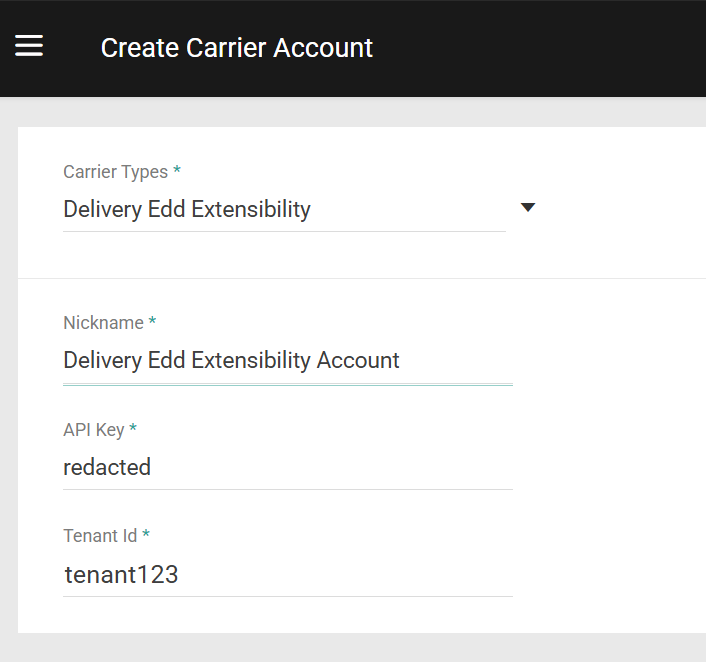Open the hamburger navigation menu
Screen dimensions: 706x662
(29, 46)
